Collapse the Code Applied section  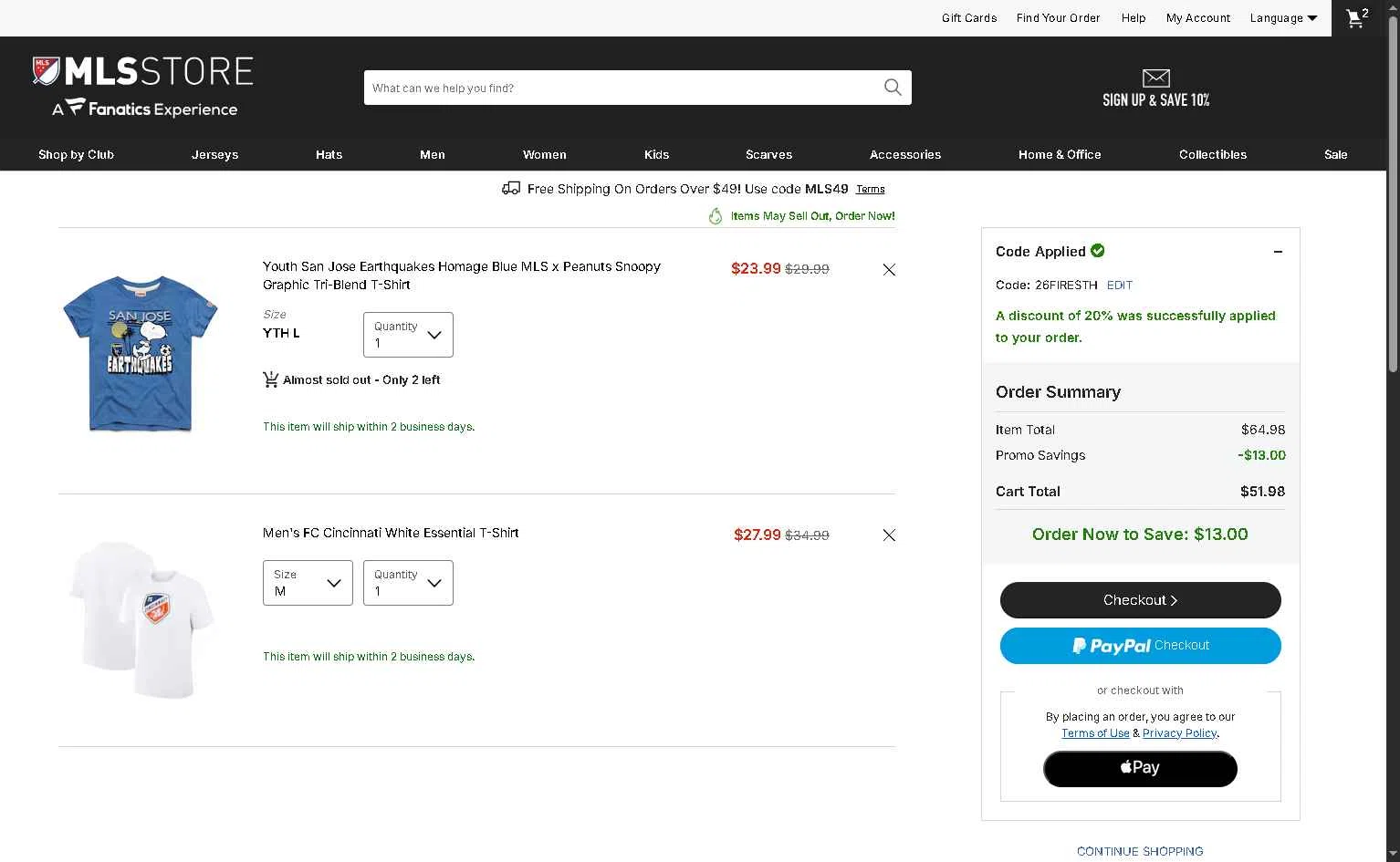(x=1278, y=252)
